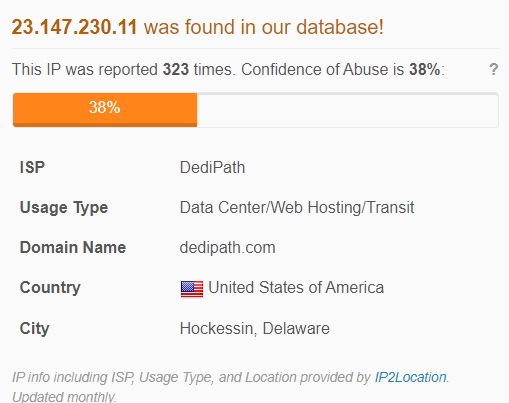This screenshot has height=403, width=509.
Task: Click the Data Center/Web Hosting/Transit usage type
Action: coord(297,207)
